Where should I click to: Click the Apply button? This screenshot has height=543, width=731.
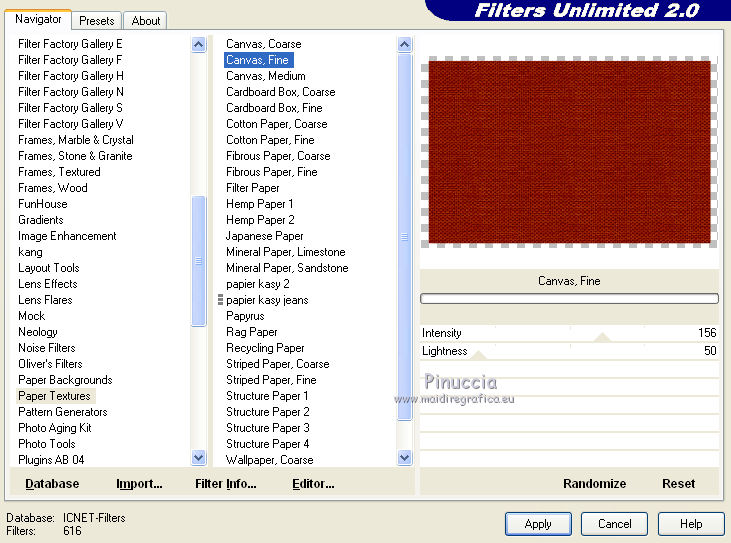[538, 524]
